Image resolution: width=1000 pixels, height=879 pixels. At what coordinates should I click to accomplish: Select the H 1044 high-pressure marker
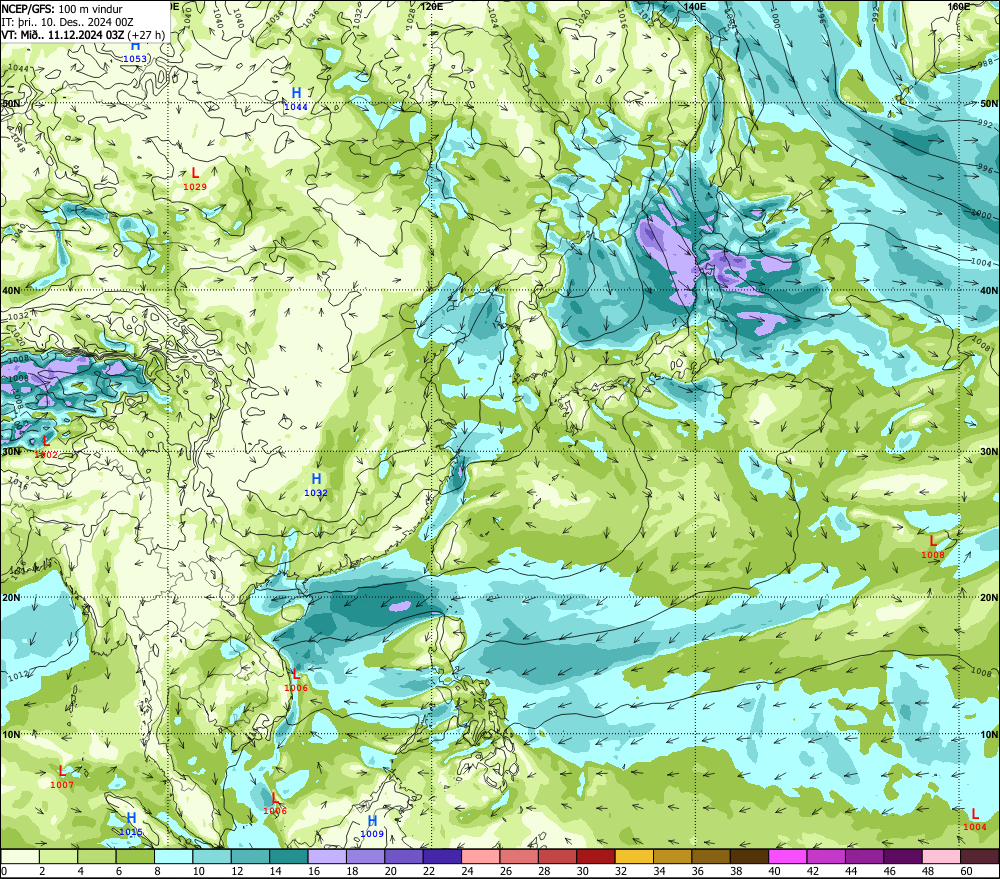[x=296, y=100]
